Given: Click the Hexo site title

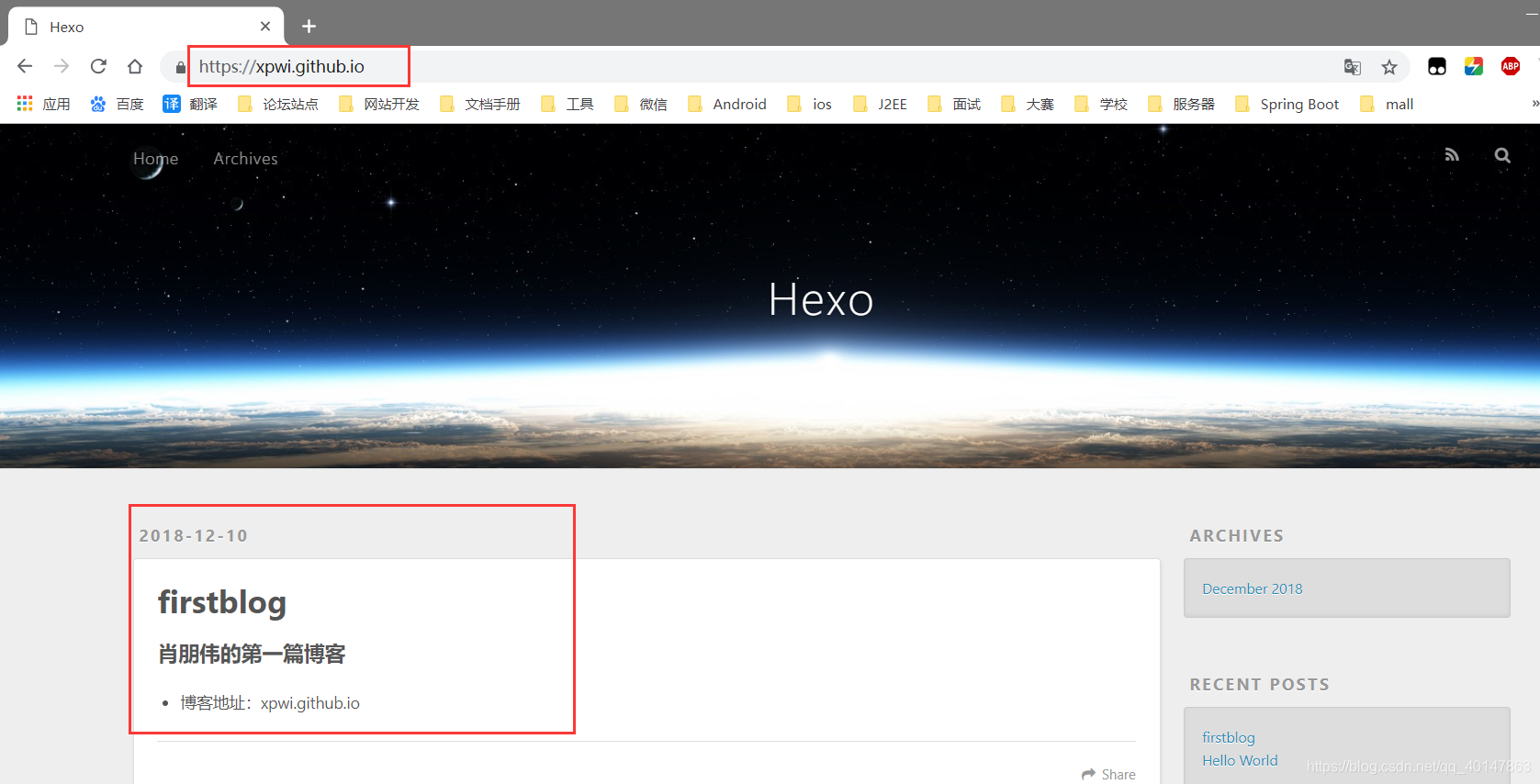Looking at the screenshot, I should pyautogui.click(x=821, y=299).
